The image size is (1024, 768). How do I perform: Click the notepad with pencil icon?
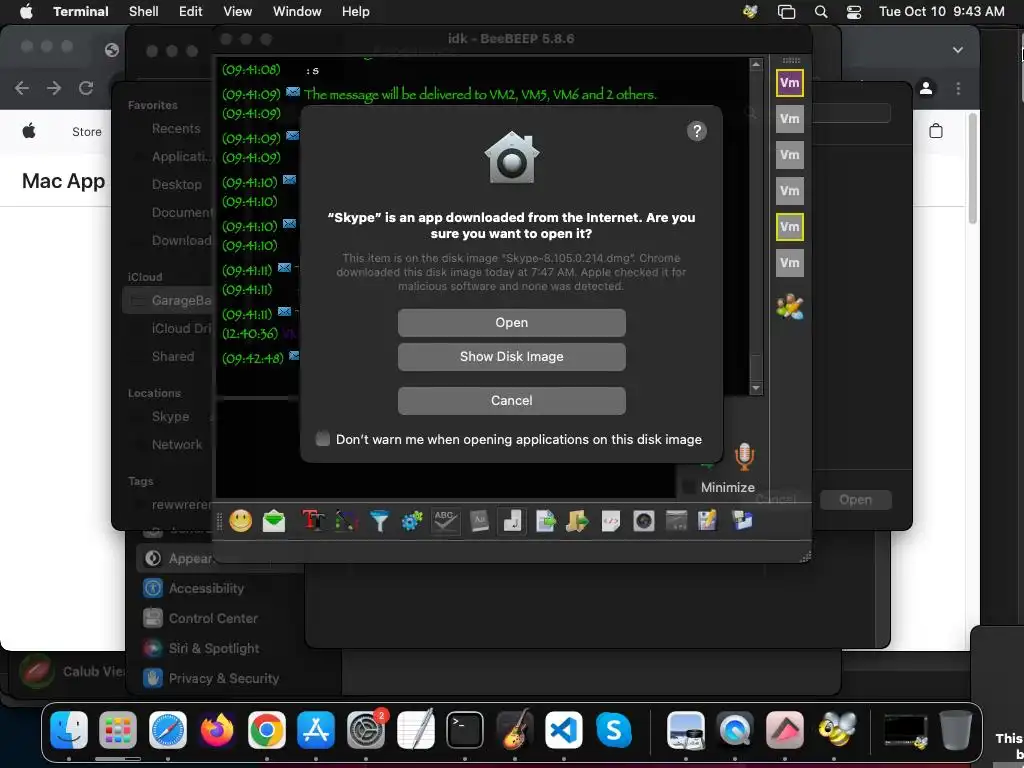pyautogui.click(x=708, y=520)
